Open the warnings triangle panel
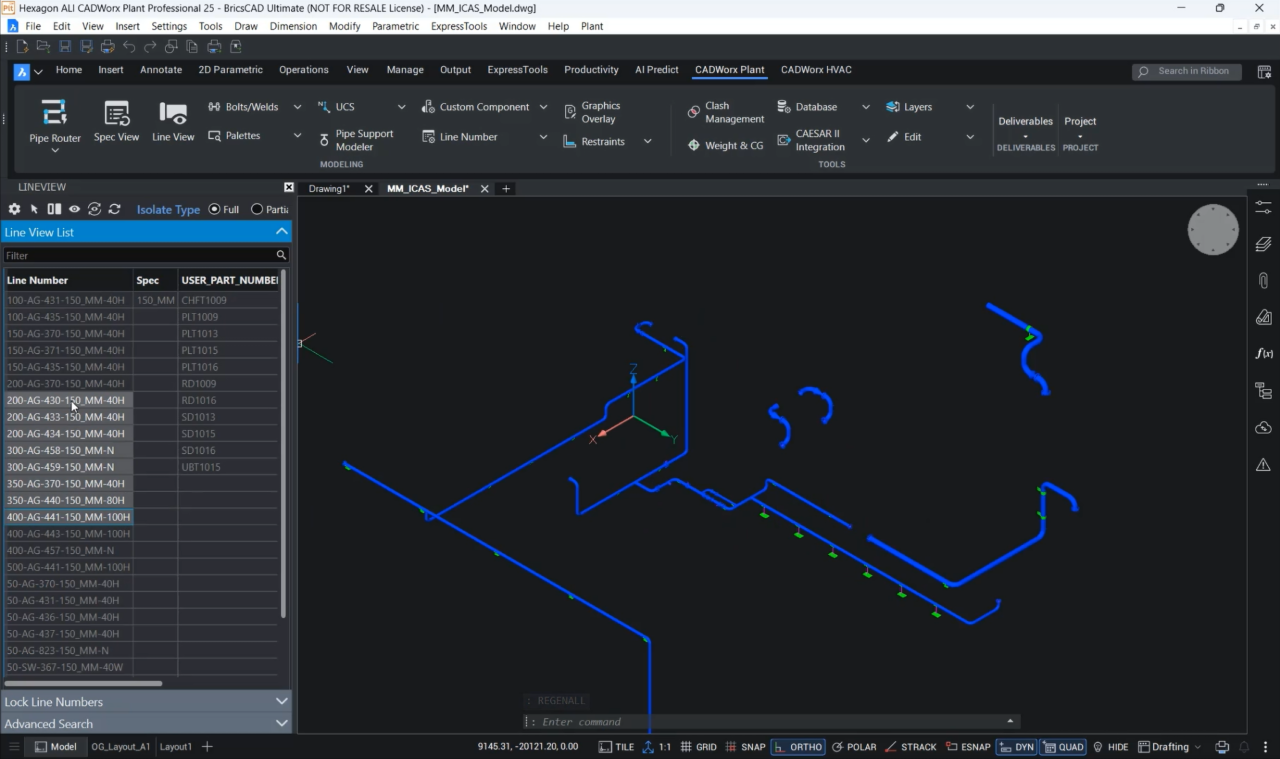Screen dimensions: 1280x759 (x=1263, y=465)
